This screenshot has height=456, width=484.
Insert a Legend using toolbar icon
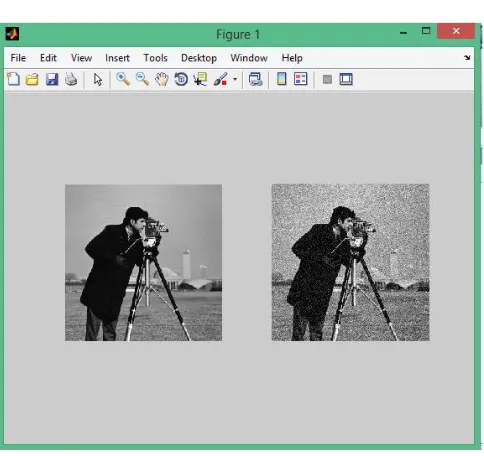301,79
